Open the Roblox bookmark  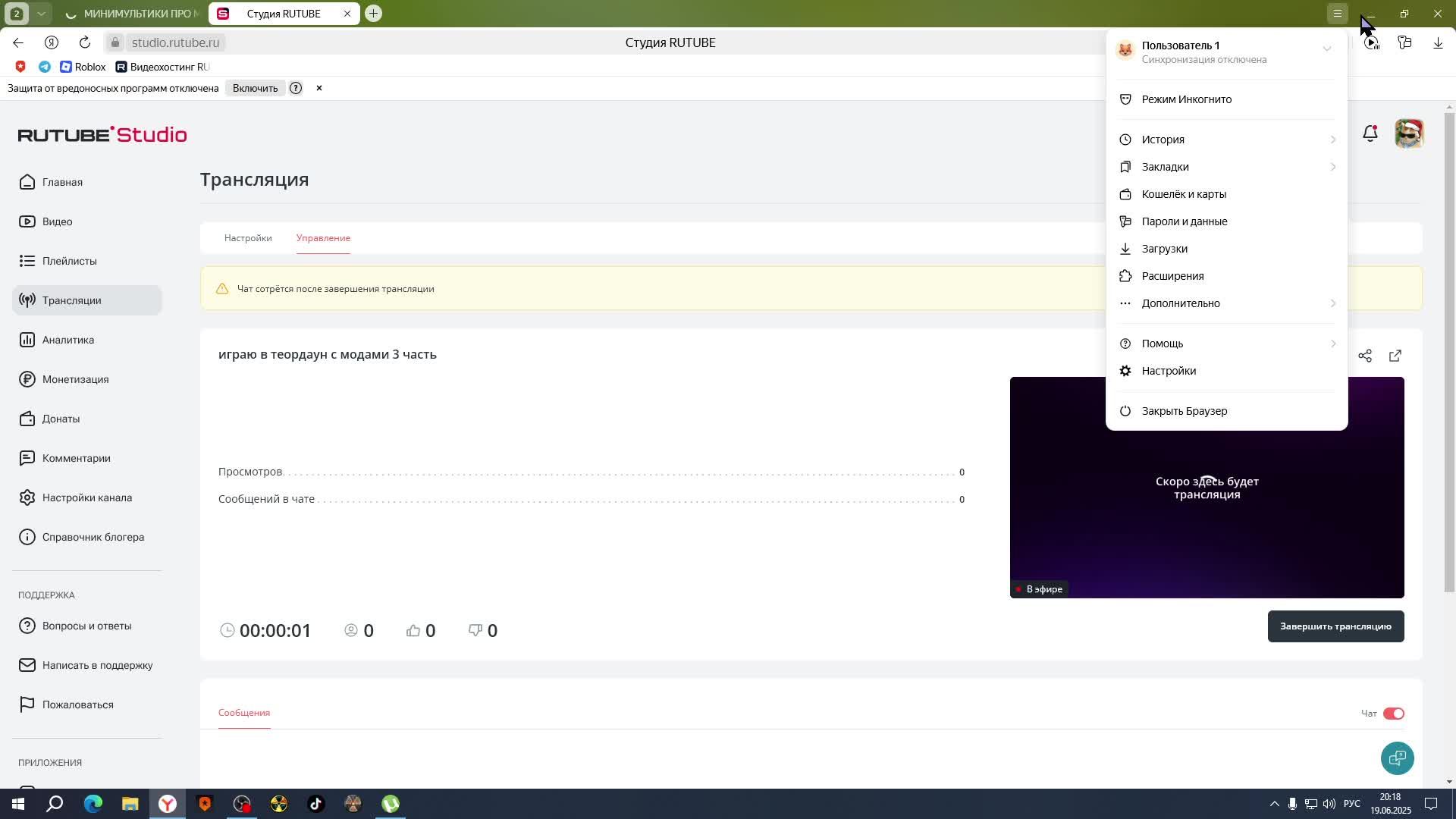pos(83,67)
